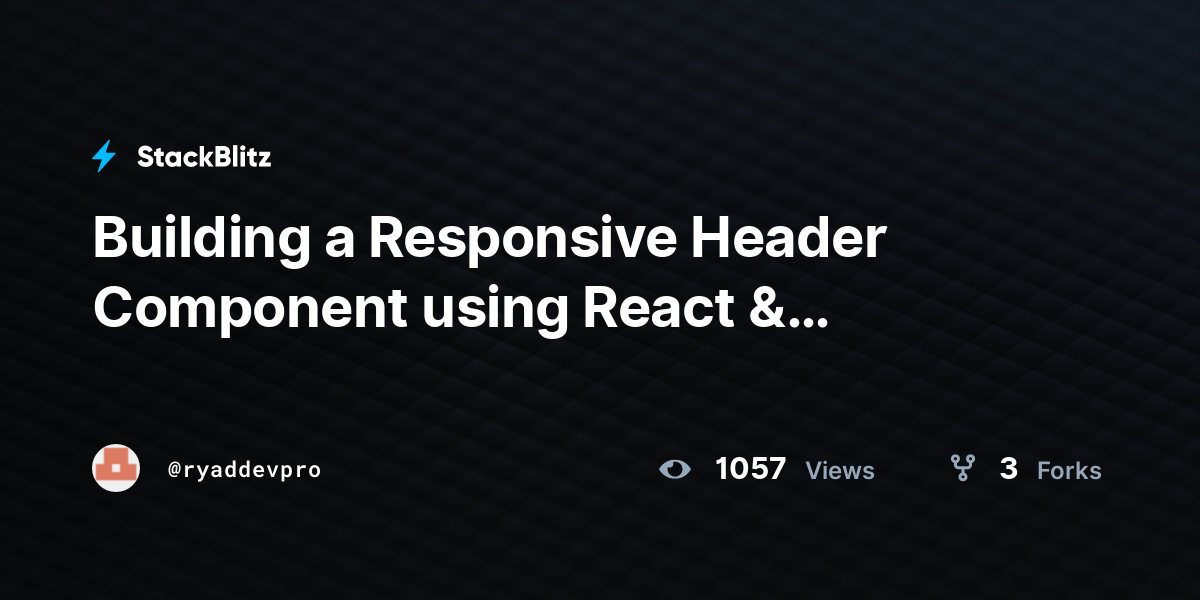The width and height of the screenshot is (1200, 600).
Task: Click the eye views icon
Action: click(x=675, y=469)
